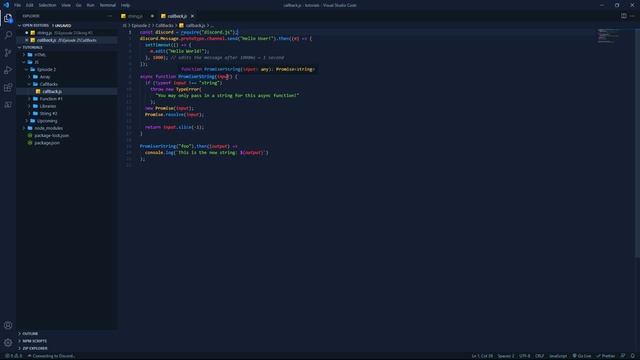Expand the node_modules folder
The height and width of the screenshot is (360, 640).
tap(67, 128)
